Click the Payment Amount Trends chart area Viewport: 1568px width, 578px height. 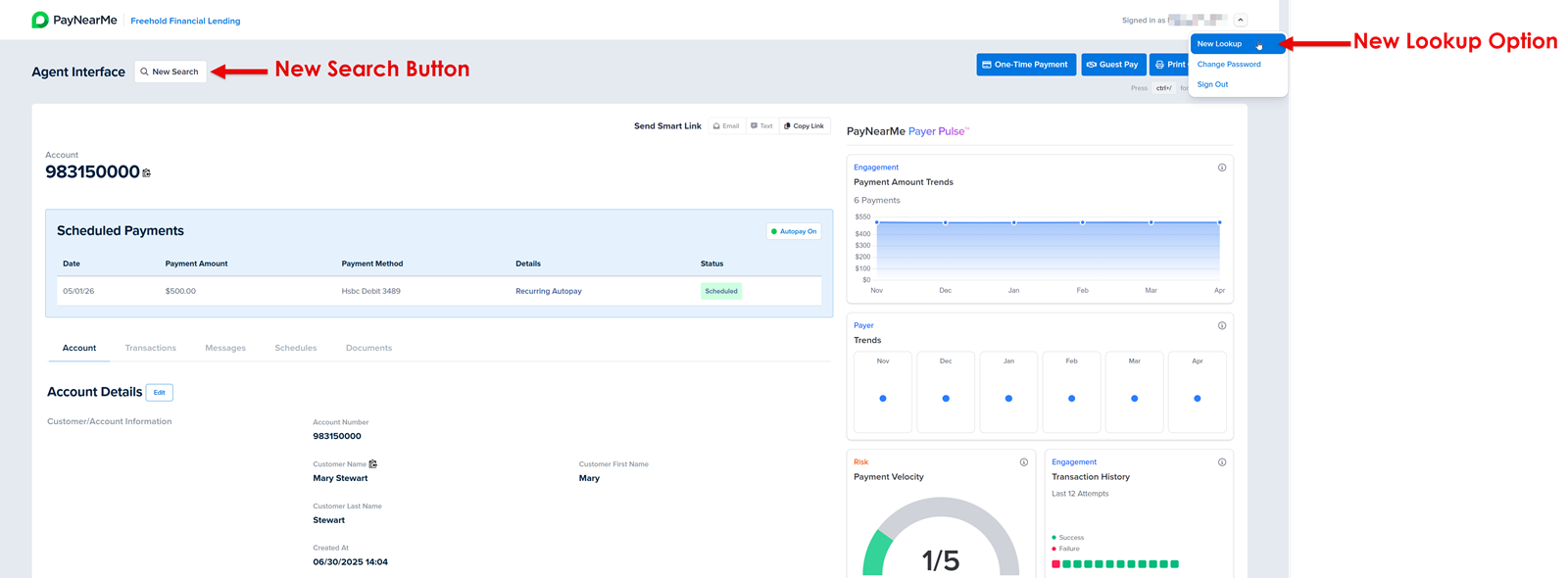(x=1048, y=251)
